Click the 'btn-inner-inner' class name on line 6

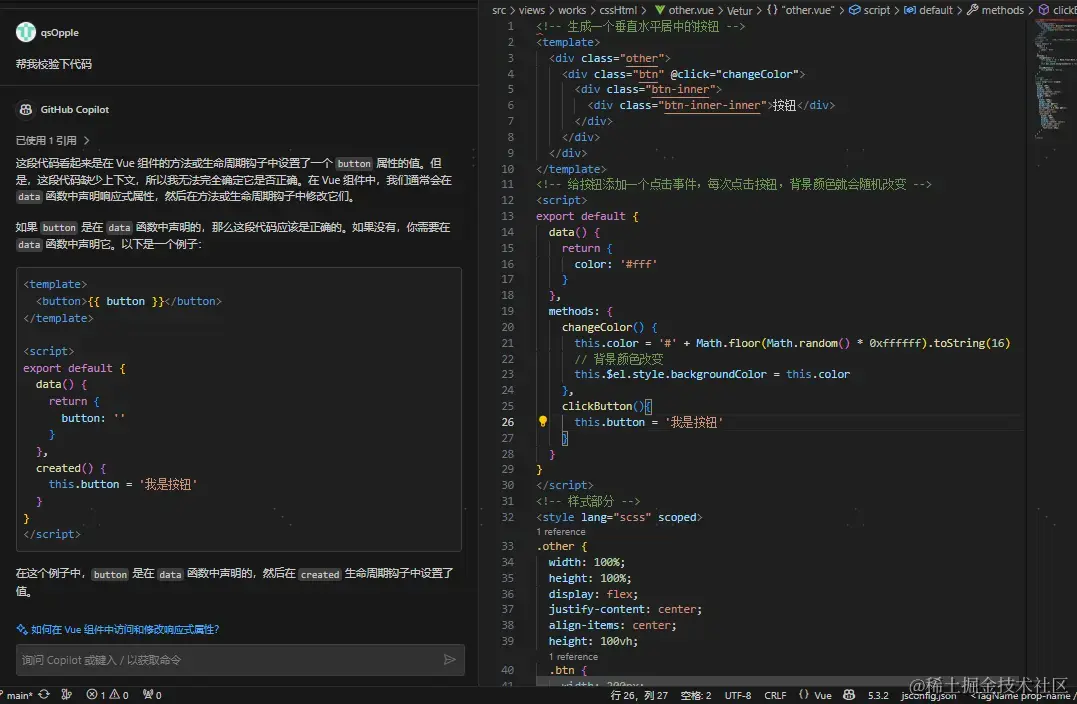pos(712,105)
